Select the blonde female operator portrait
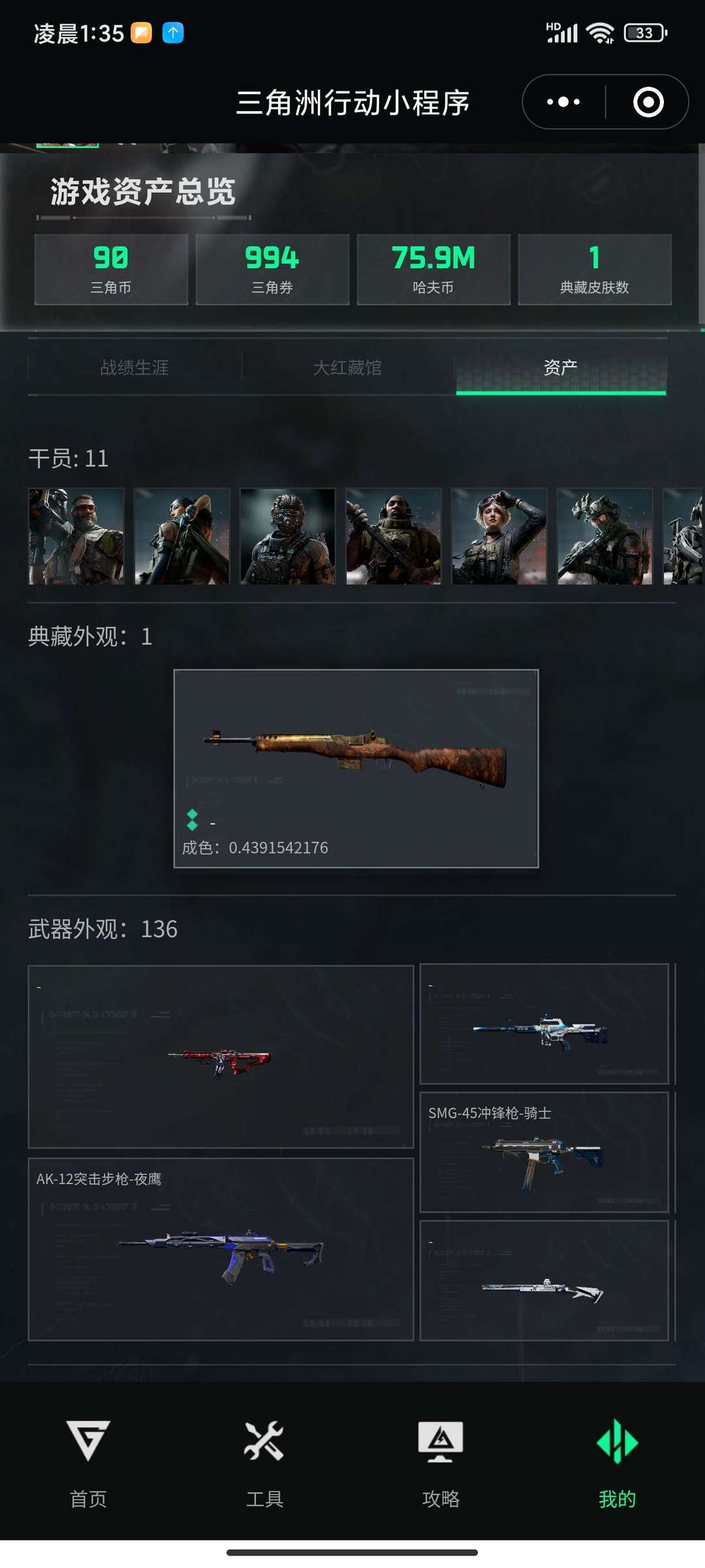The width and height of the screenshot is (705, 1568). (x=499, y=536)
